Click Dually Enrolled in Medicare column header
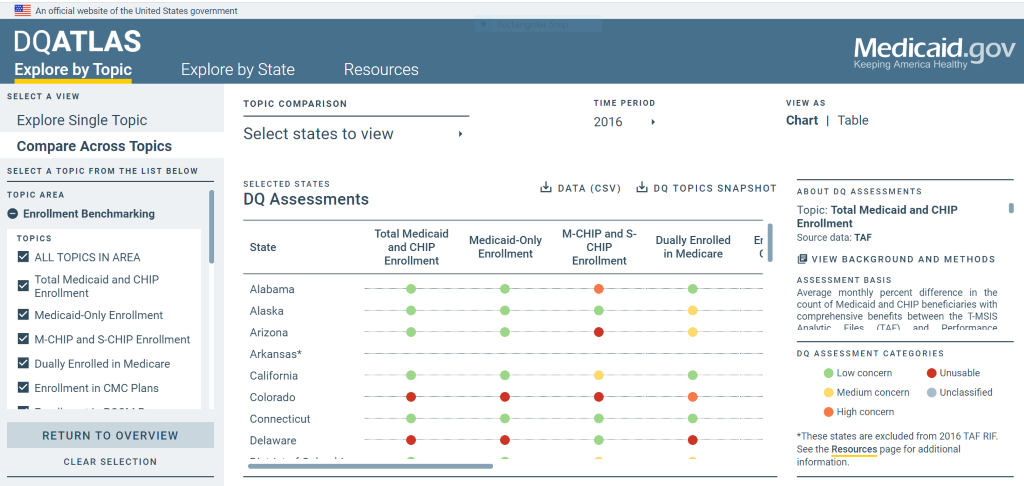The height and width of the screenshot is (486, 1024). [693, 247]
